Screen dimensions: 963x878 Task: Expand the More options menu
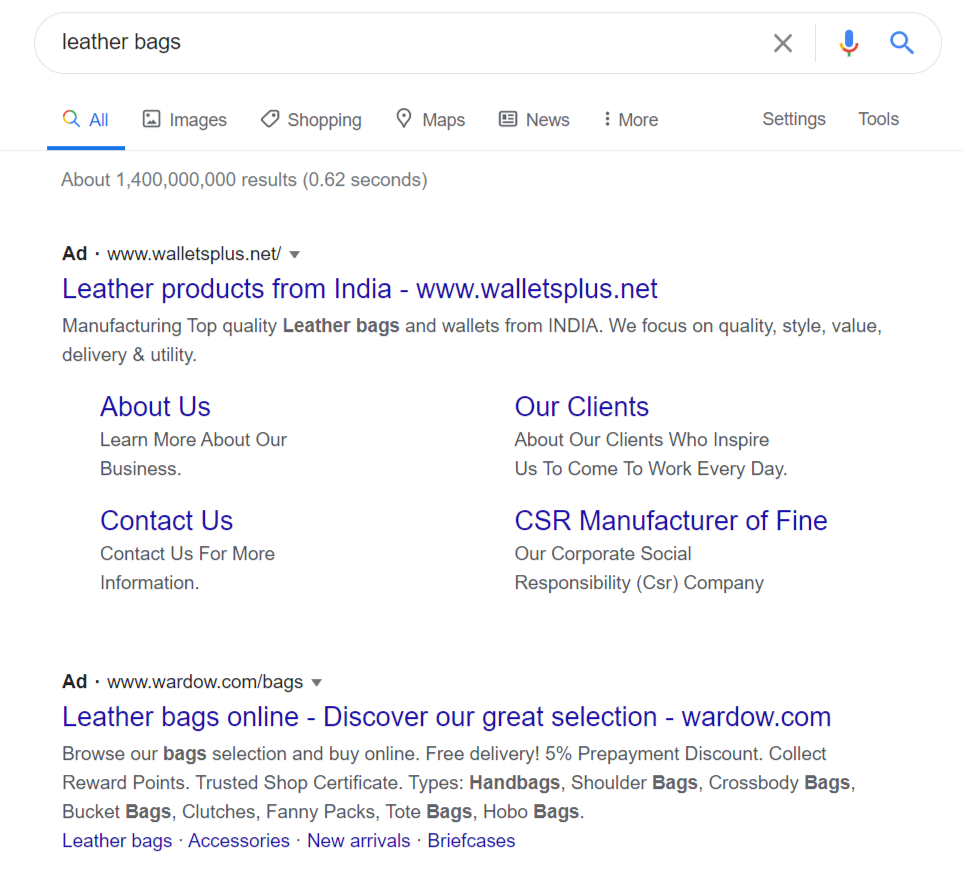(630, 120)
